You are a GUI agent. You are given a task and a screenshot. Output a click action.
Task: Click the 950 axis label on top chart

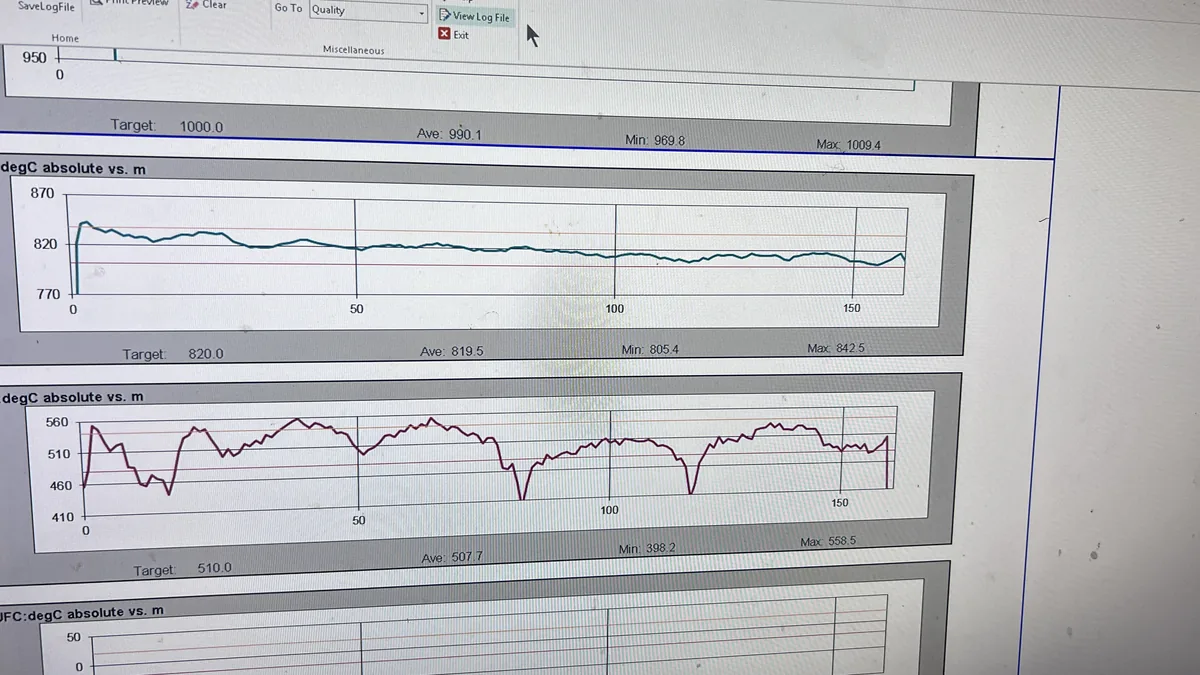(x=34, y=57)
